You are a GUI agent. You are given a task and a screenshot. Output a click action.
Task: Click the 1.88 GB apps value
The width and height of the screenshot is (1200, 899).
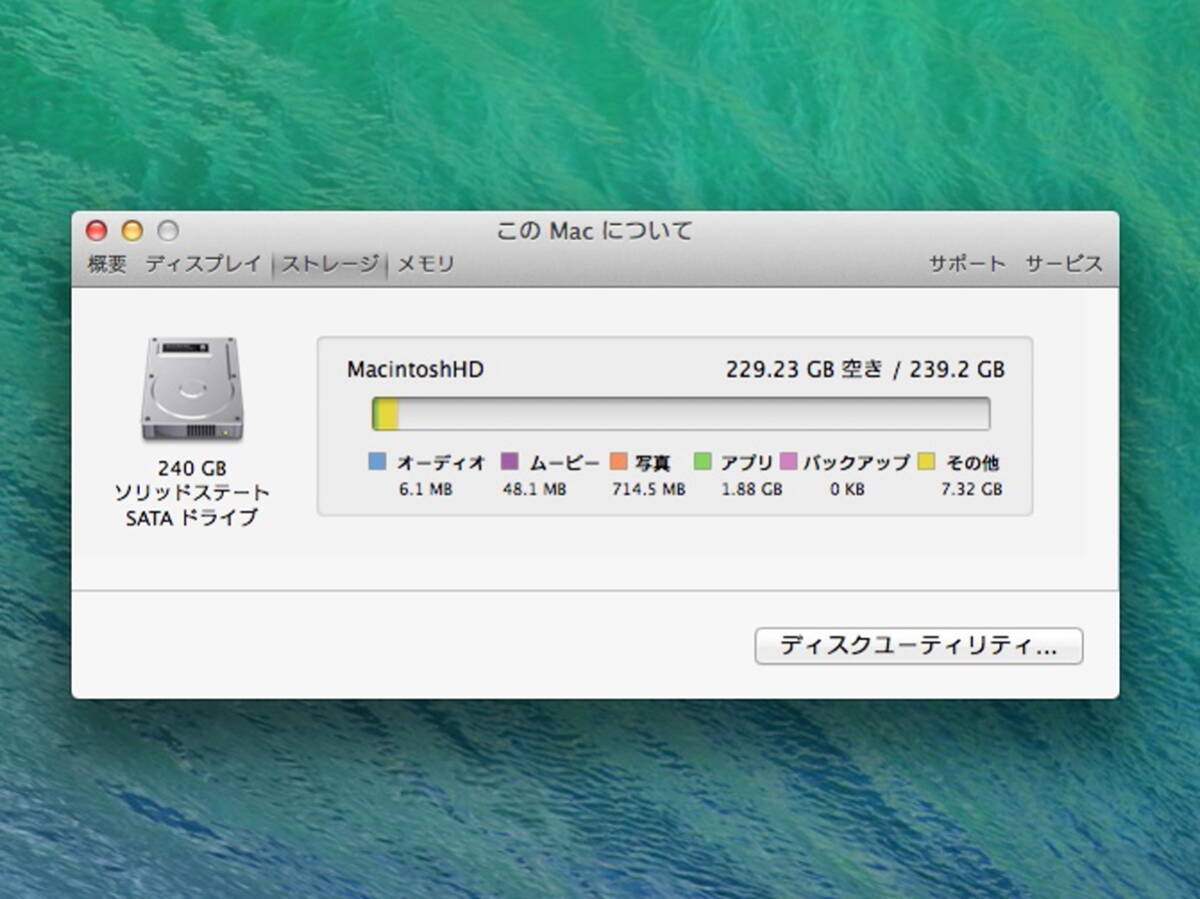752,490
